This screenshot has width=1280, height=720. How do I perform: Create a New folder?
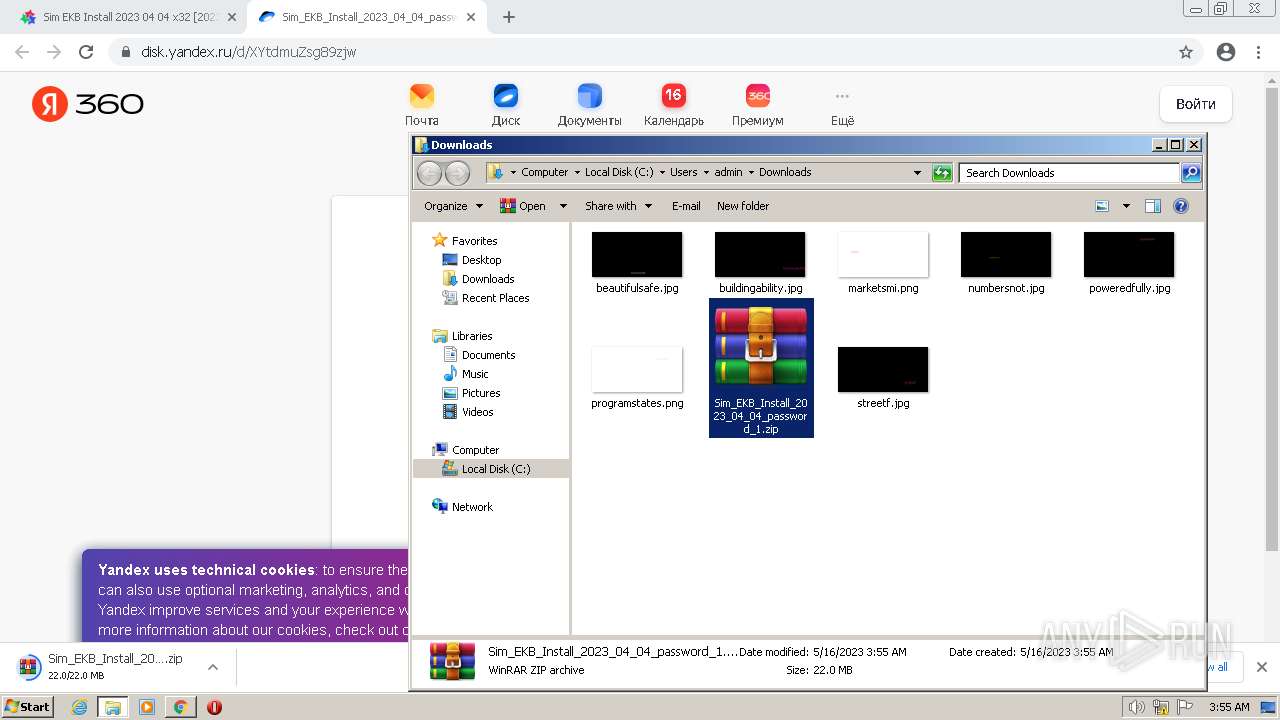[x=743, y=206]
